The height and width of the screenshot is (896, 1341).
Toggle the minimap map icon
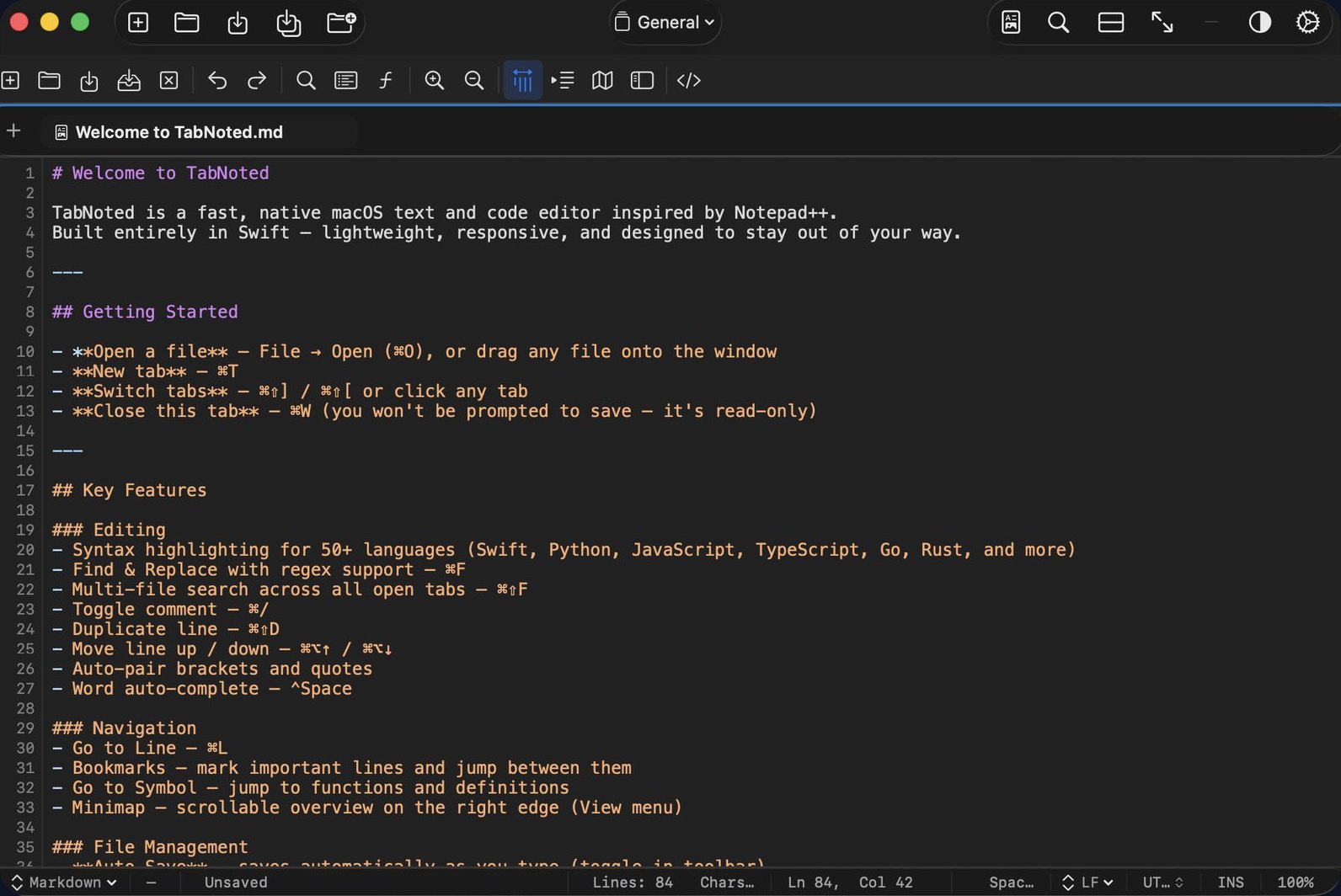[x=602, y=80]
